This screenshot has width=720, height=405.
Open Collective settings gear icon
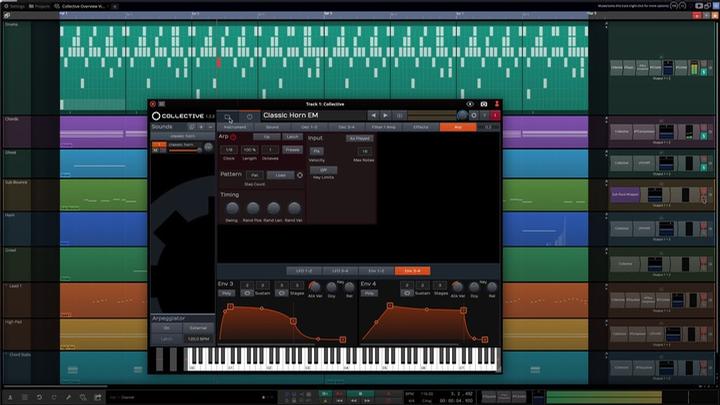click(x=474, y=116)
